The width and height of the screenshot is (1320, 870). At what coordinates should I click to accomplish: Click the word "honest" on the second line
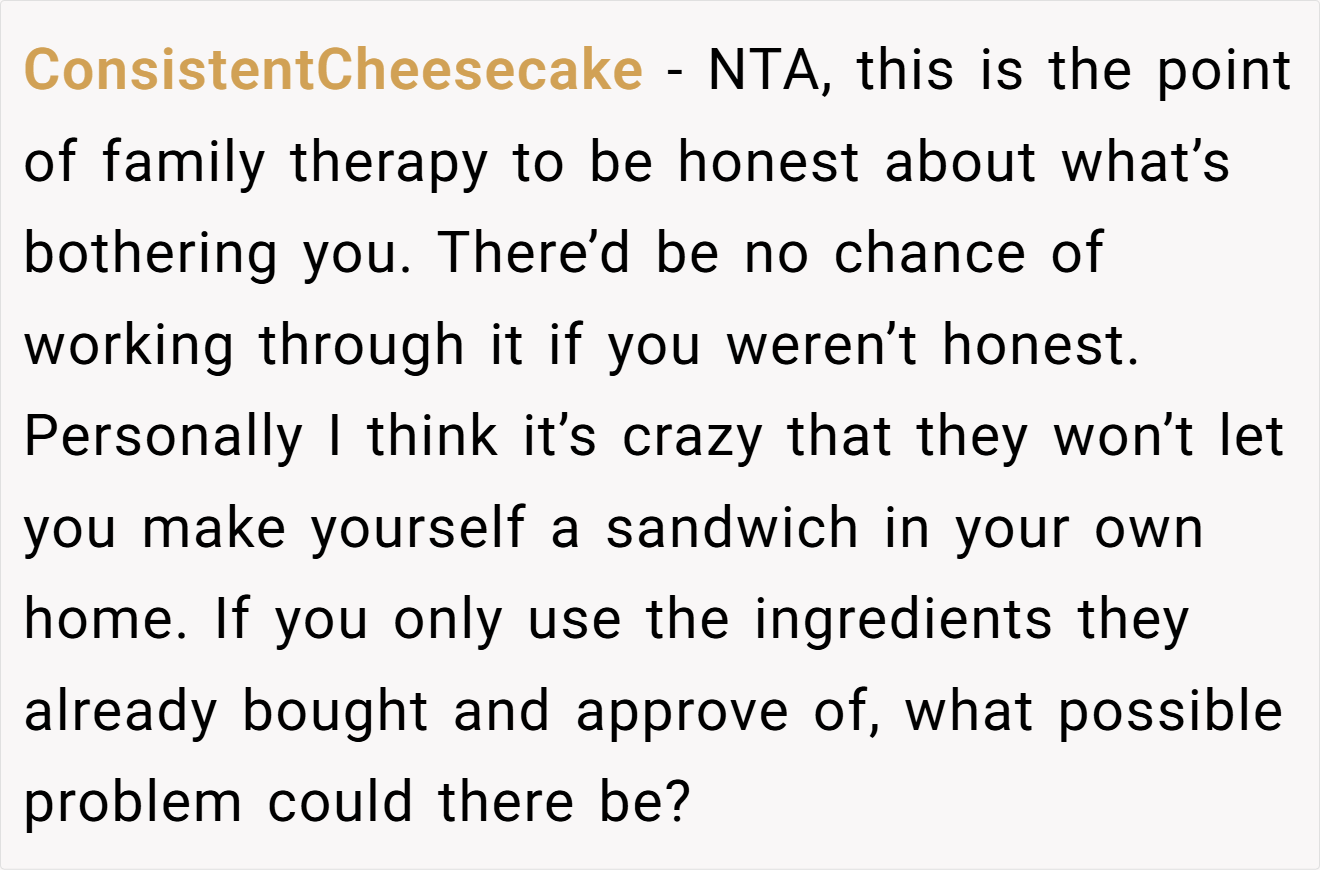coord(768,162)
